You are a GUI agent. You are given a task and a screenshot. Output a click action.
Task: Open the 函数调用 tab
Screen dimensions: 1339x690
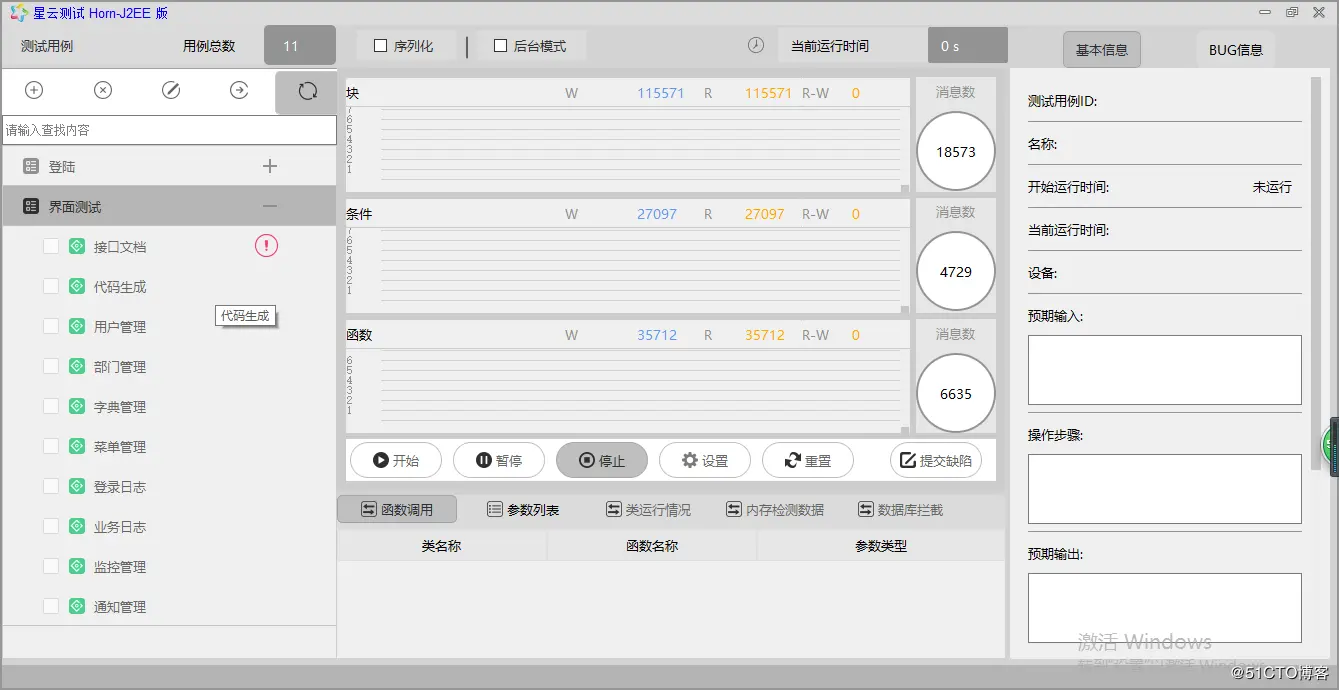tap(397, 509)
